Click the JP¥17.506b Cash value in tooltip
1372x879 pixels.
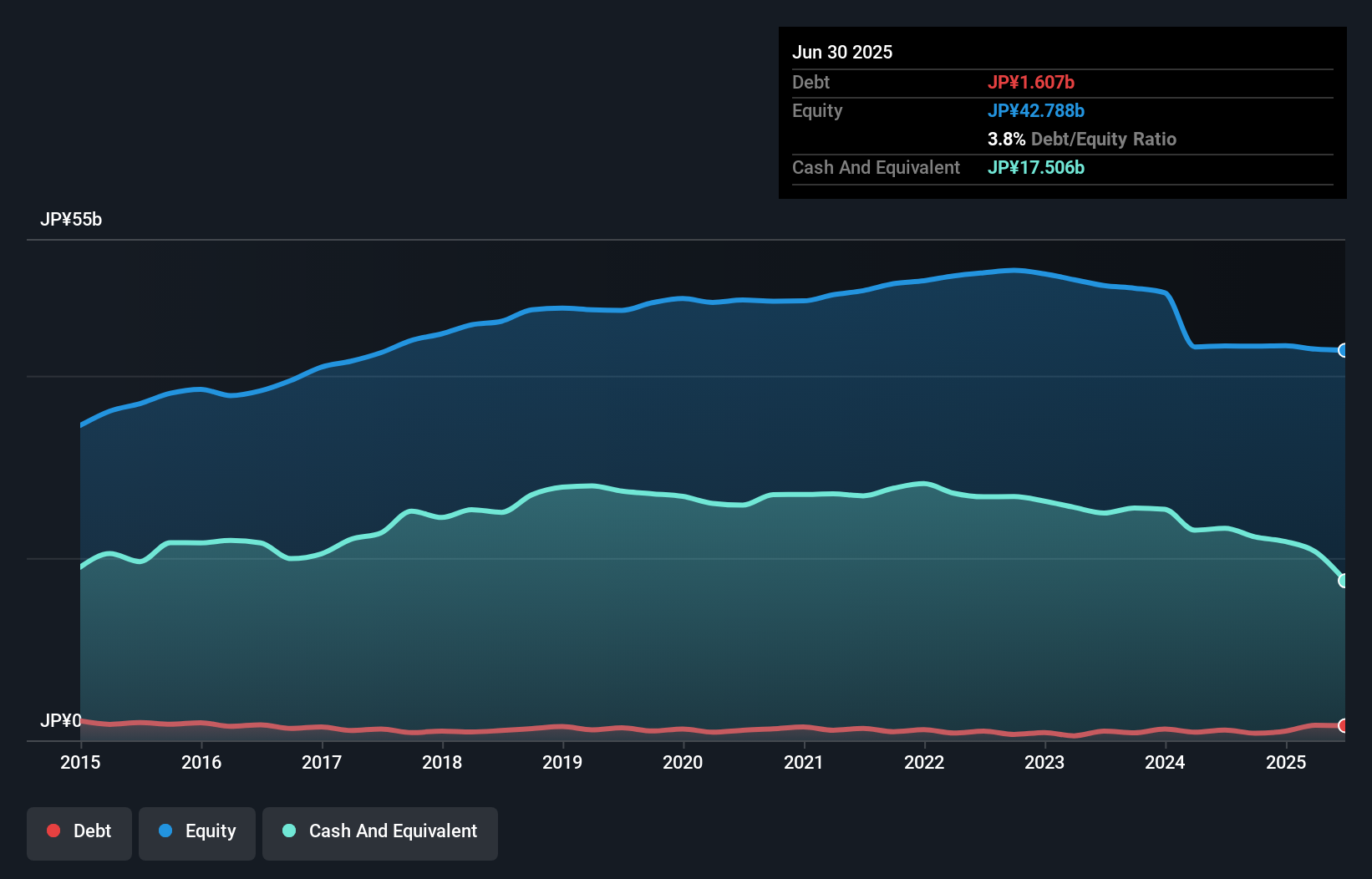pyautogui.click(x=1036, y=167)
